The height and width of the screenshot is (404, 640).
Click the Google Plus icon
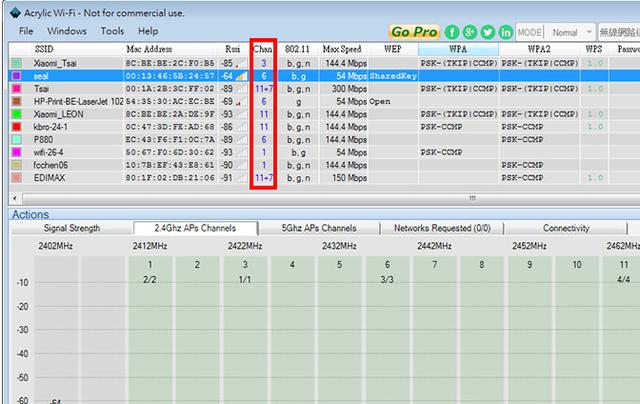coord(470,32)
